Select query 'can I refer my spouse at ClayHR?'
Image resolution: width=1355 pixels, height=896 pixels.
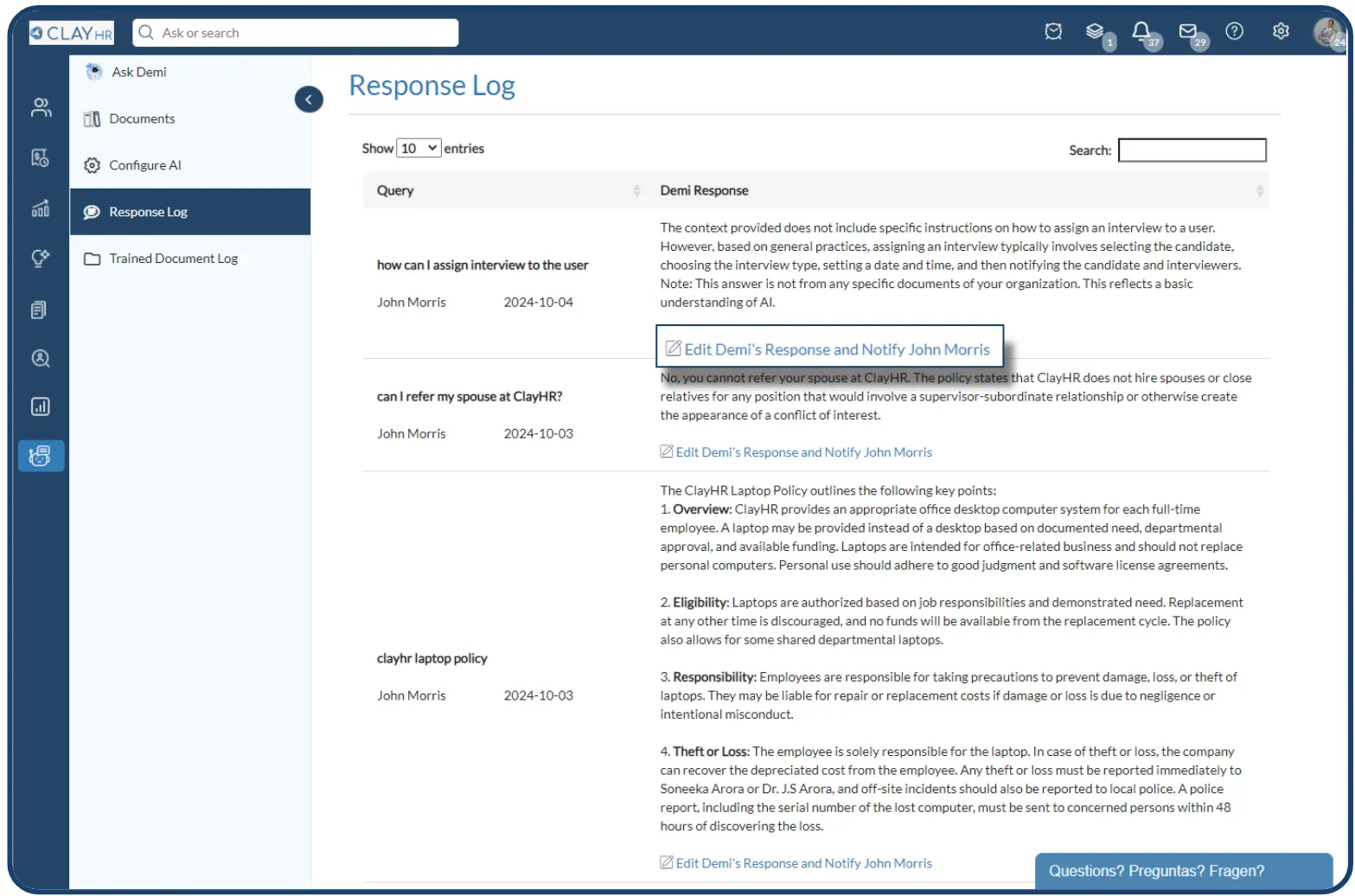(x=470, y=397)
